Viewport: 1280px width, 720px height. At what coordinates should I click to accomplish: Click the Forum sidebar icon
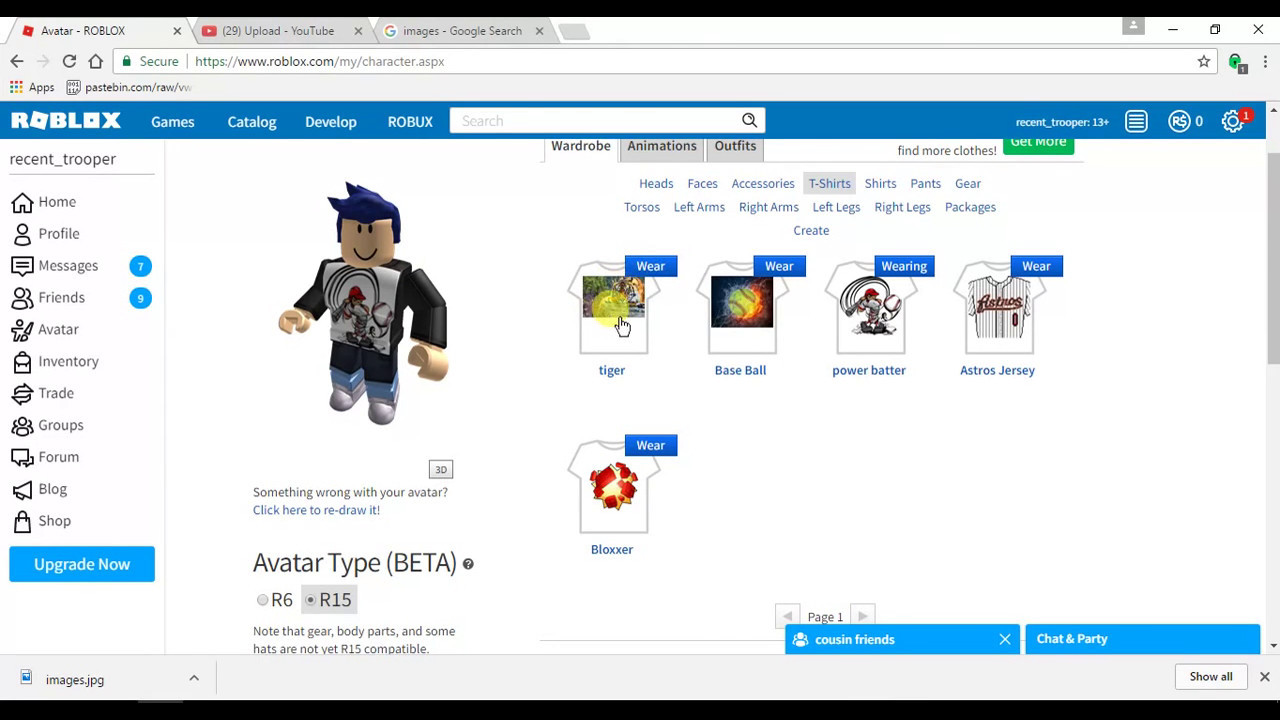[22, 457]
